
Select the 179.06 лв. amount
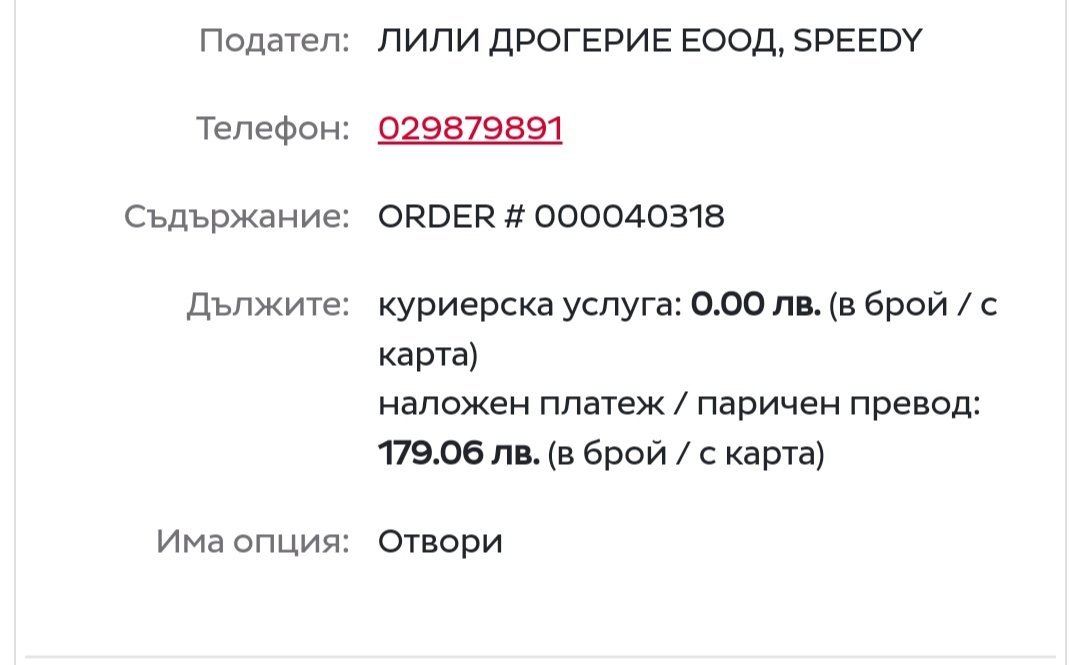pos(459,454)
